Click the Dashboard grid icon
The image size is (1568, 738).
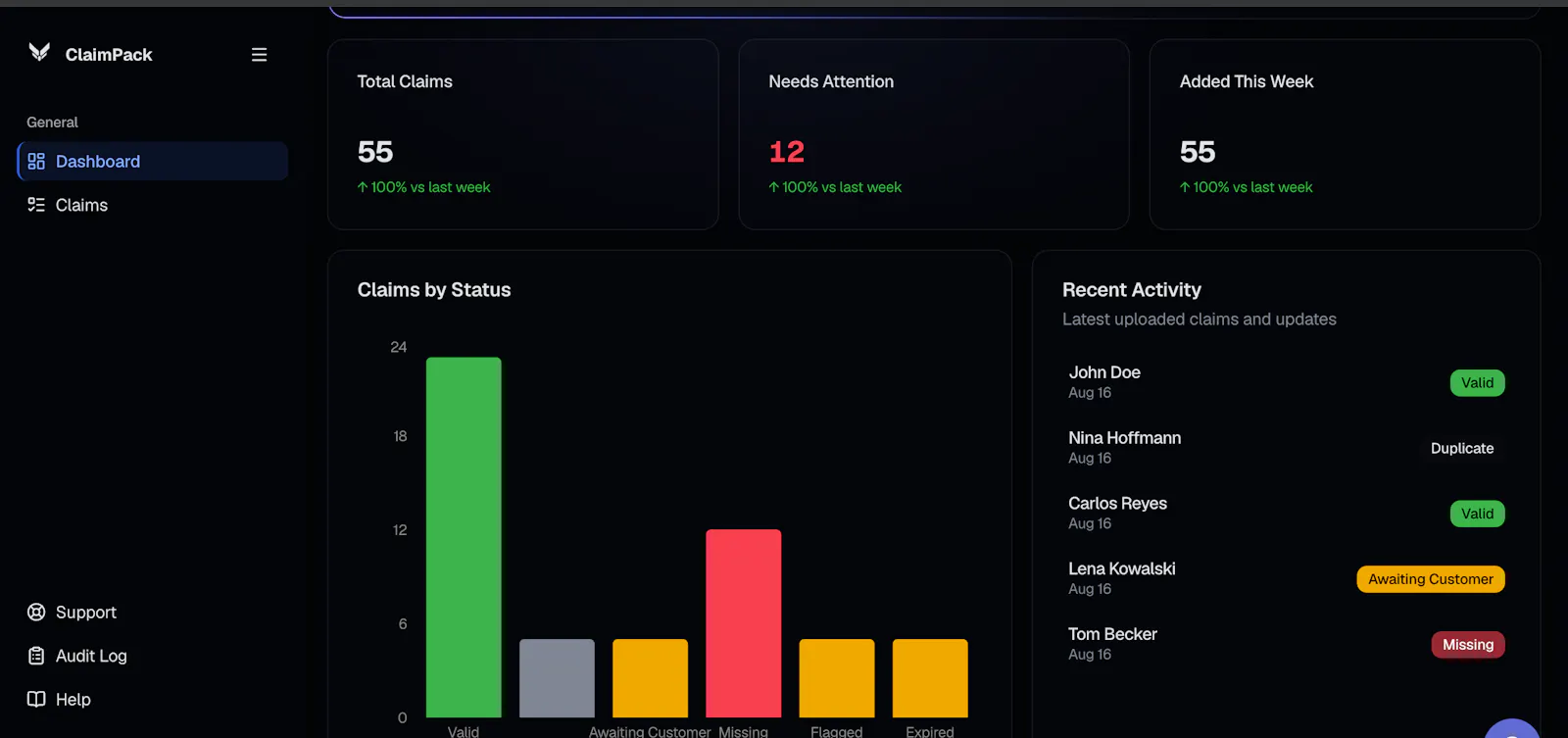[36, 162]
